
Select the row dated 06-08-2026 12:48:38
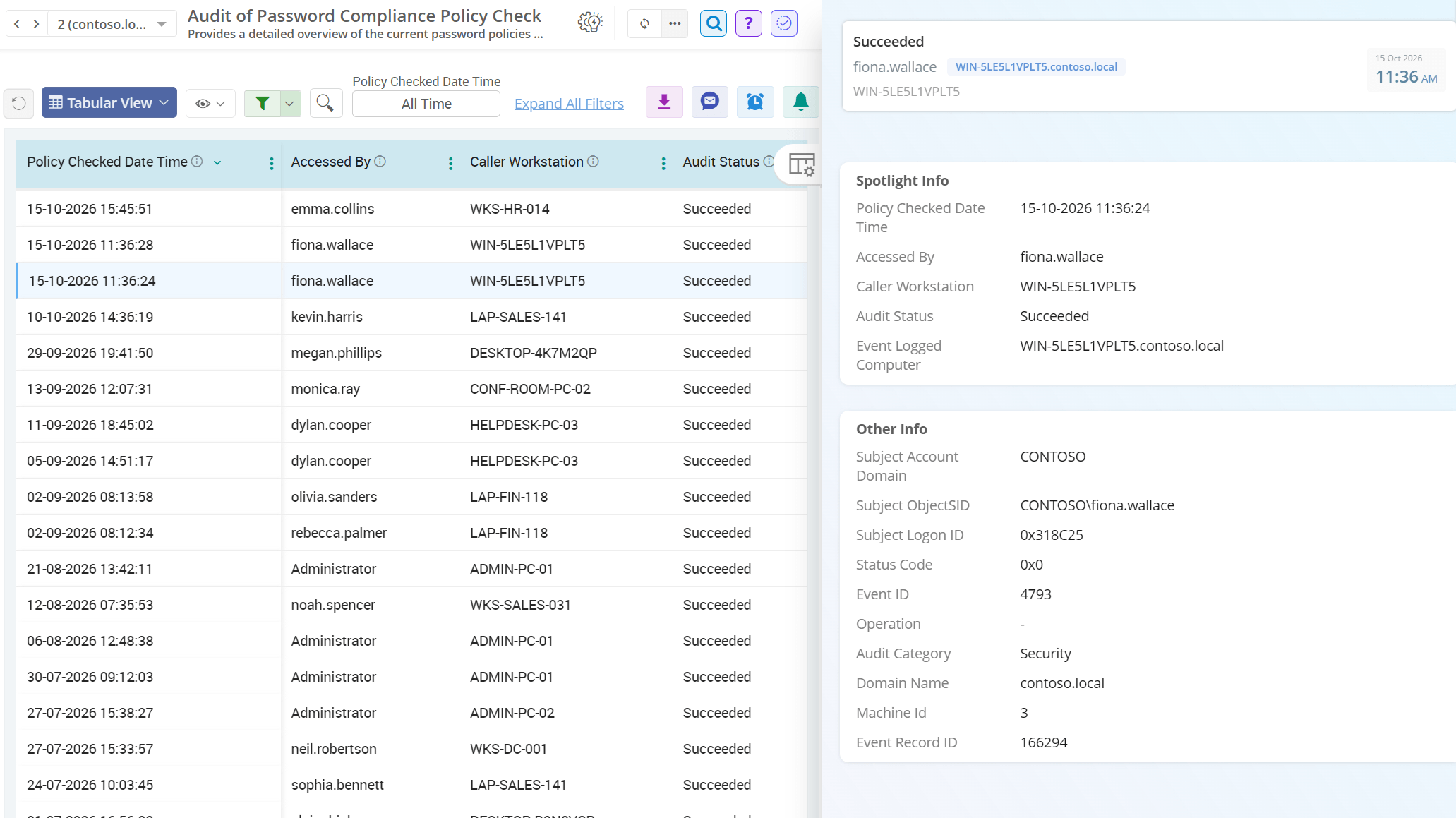(x=411, y=641)
